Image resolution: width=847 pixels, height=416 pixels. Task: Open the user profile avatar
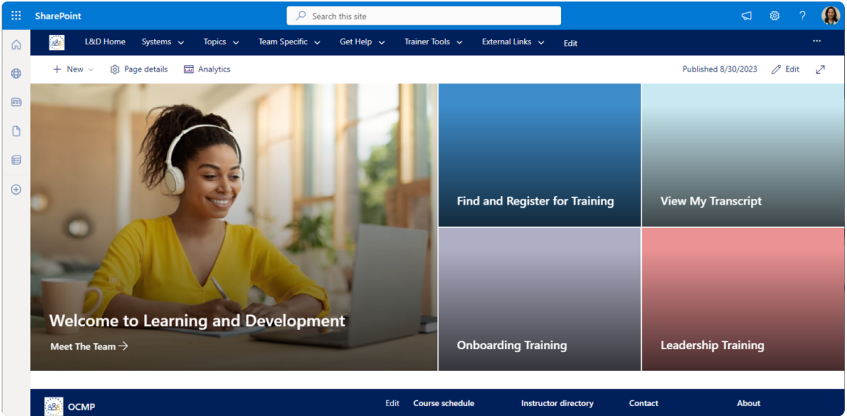tap(830, 16)
